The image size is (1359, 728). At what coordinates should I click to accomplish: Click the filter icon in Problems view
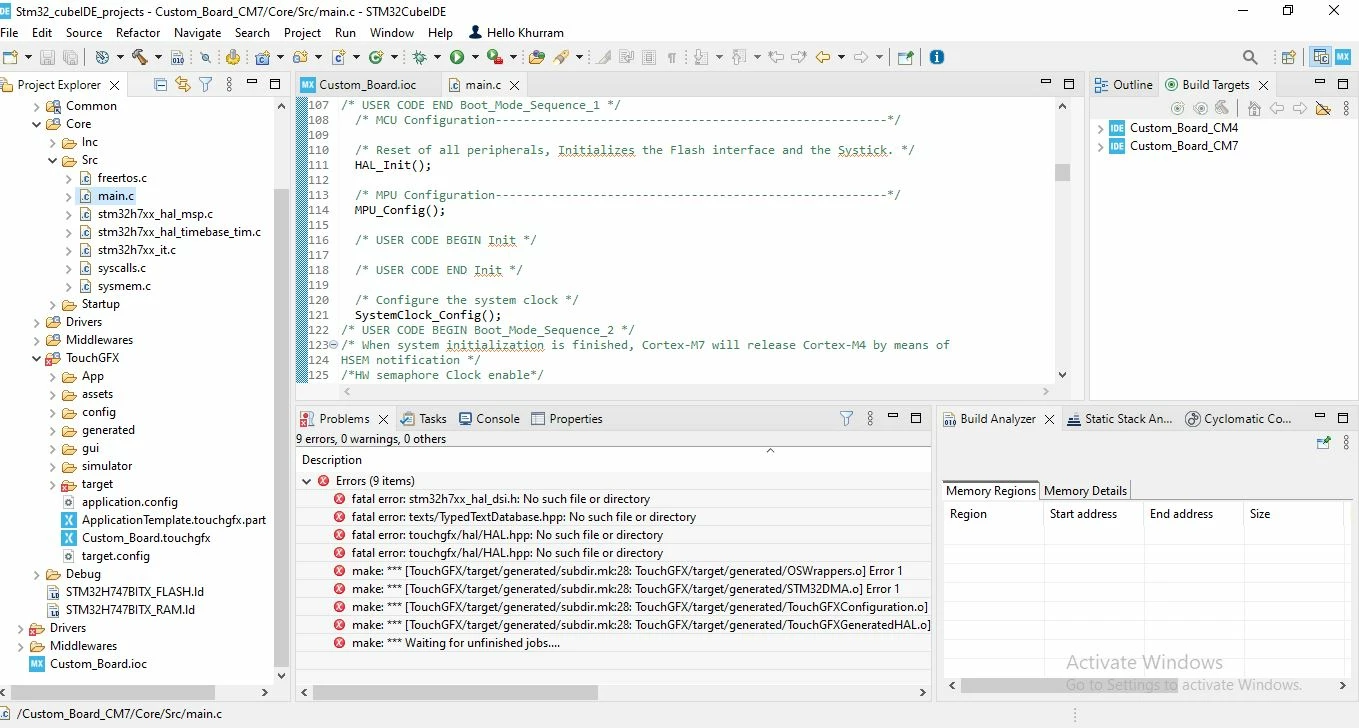click(x=846, y=419)
